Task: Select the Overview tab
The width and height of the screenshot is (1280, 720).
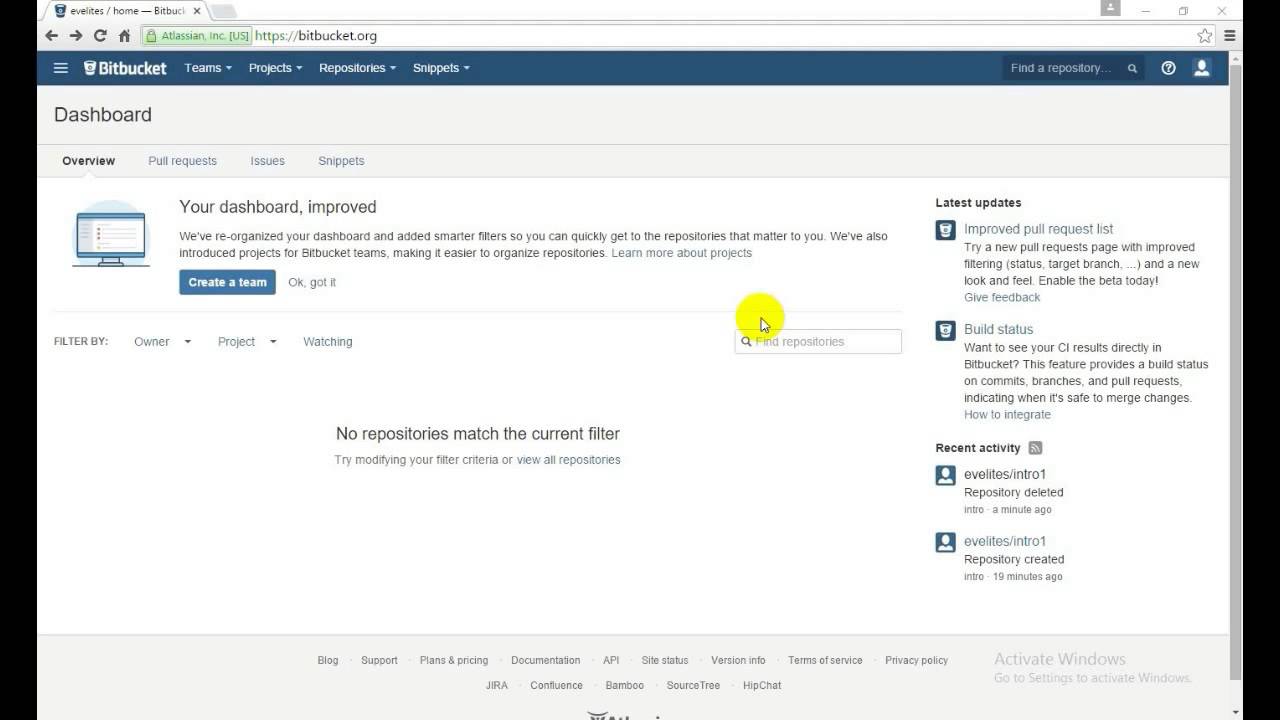Action: tap(88, 161)
